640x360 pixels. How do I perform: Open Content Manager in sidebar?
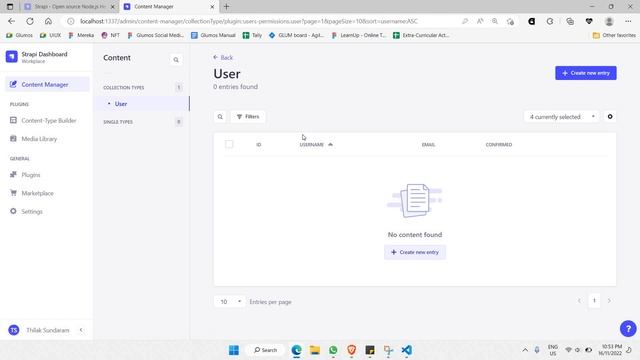[47, 84]
